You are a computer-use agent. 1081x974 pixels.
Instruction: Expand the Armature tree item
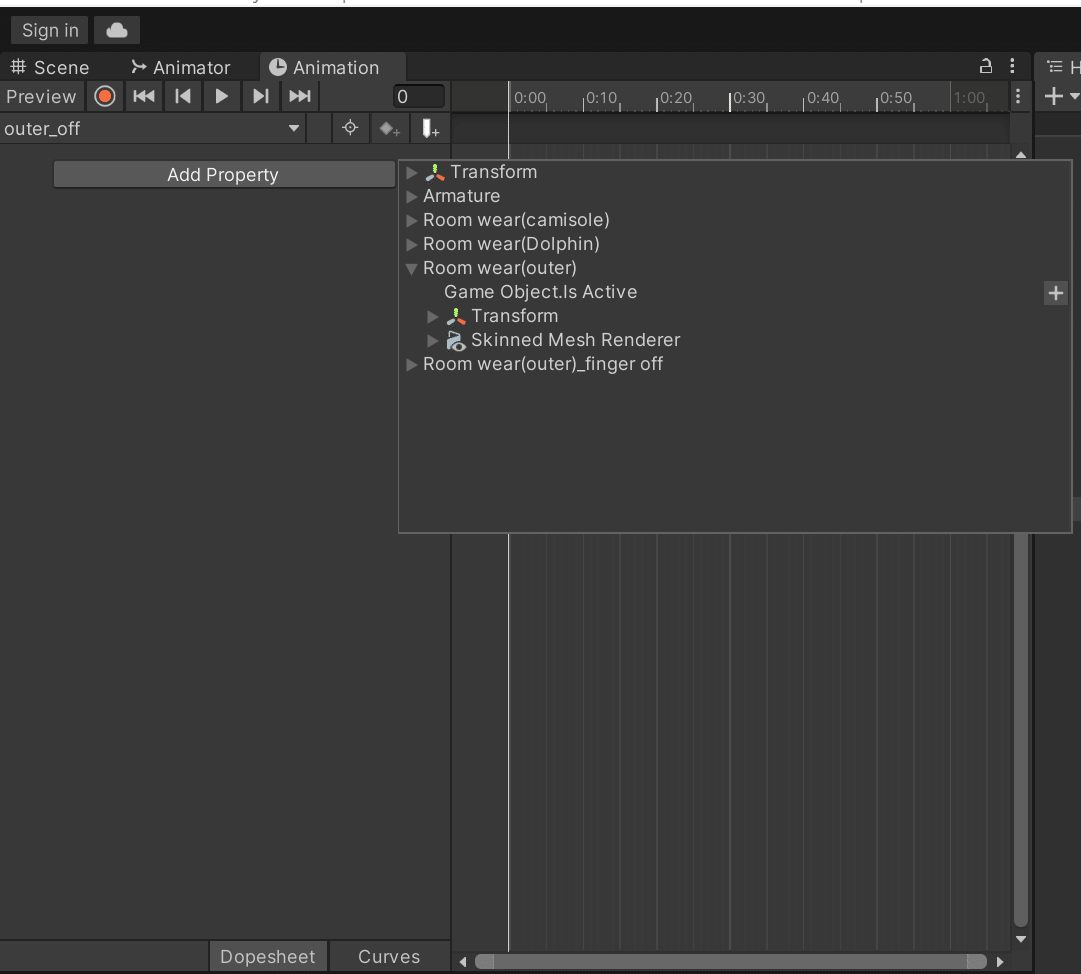click(412, 196)
